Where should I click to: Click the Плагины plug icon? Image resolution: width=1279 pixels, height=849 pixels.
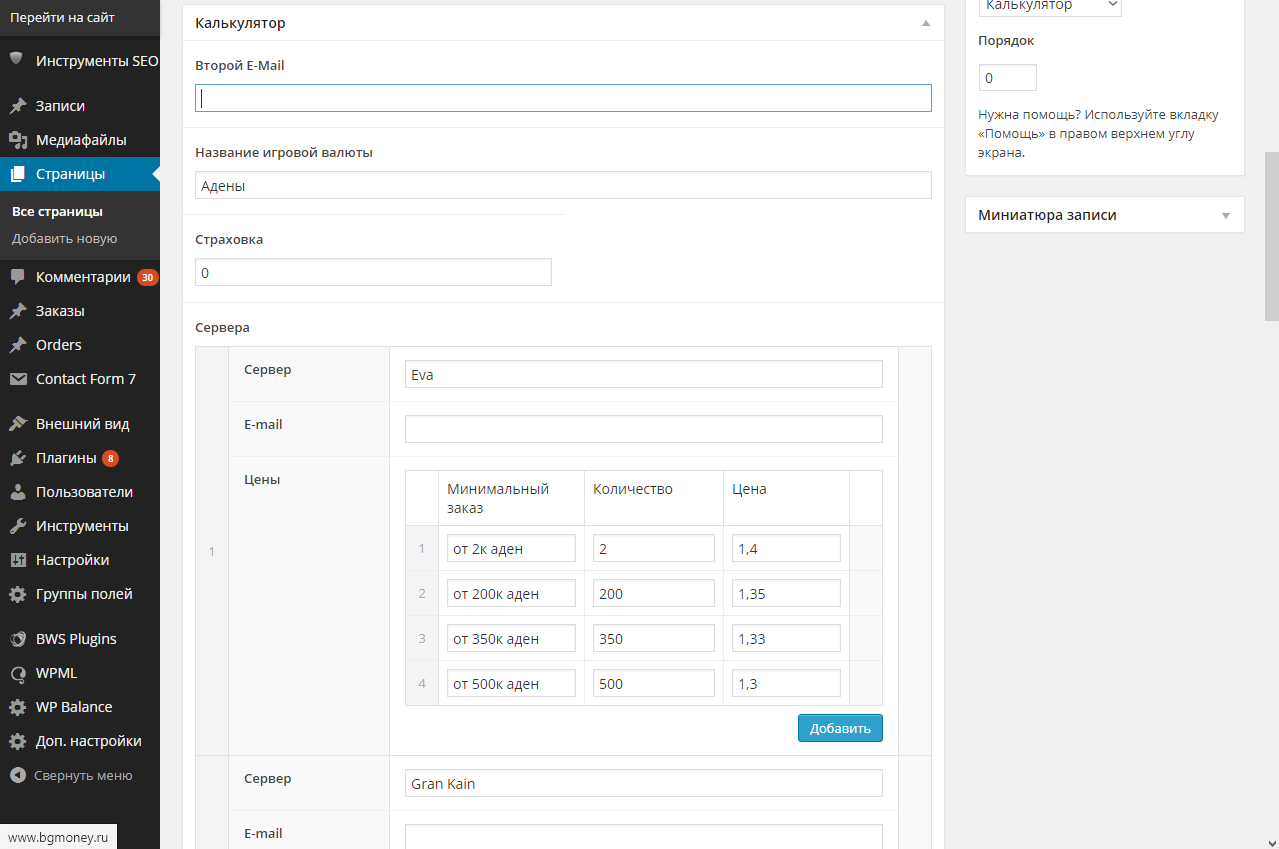17,458
